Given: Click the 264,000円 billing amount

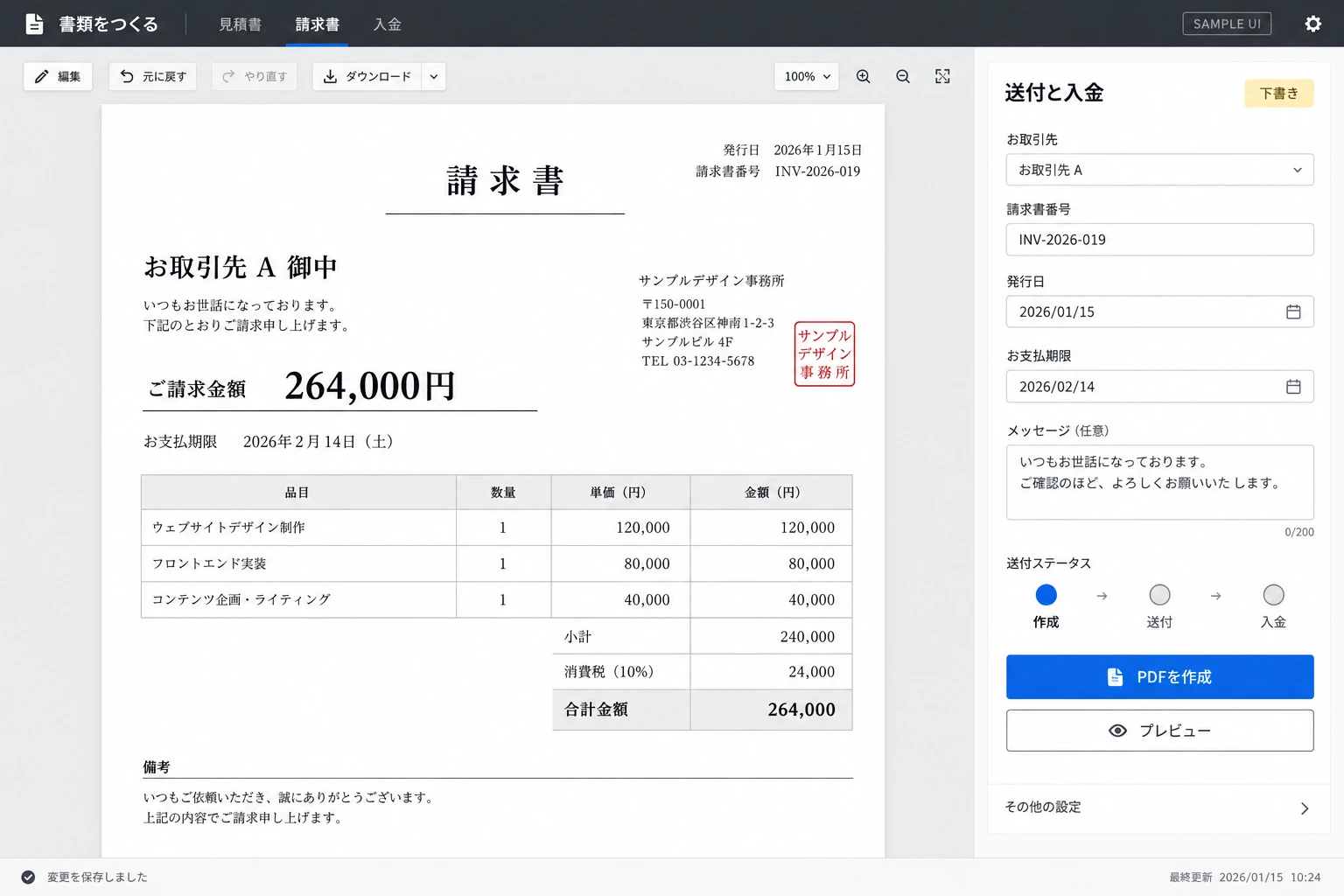Looking at the screenshot, I should (x=370, y=386).
